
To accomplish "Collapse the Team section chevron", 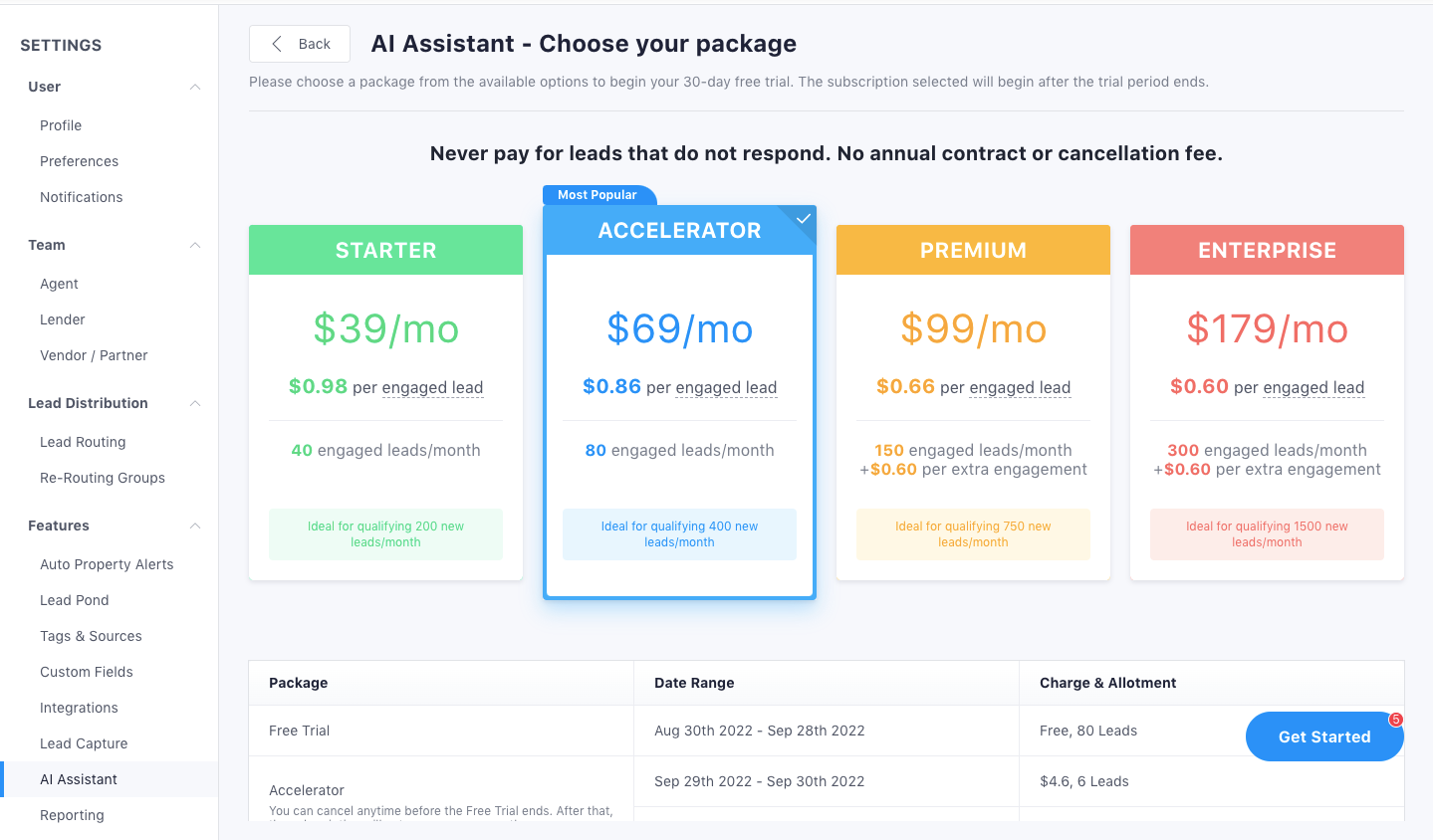I will [x=195, y=245].
